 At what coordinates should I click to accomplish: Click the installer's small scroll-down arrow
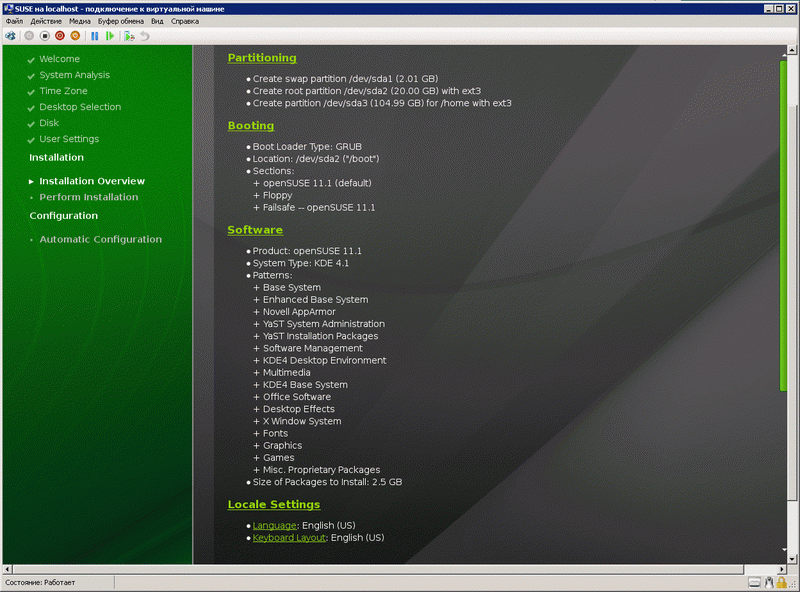[x=784, y=550]
